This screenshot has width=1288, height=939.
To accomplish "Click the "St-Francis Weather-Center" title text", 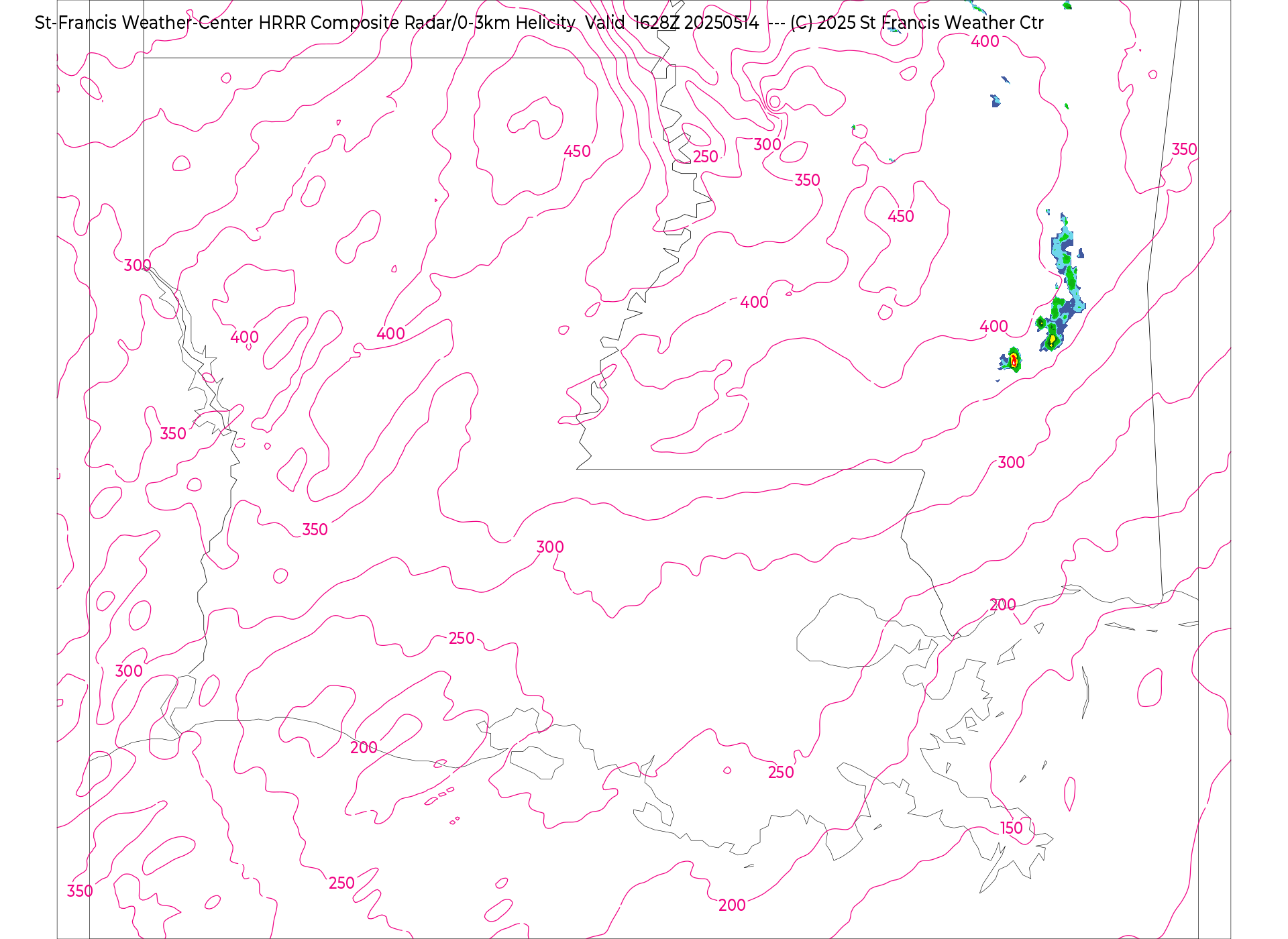I will 144,23.
